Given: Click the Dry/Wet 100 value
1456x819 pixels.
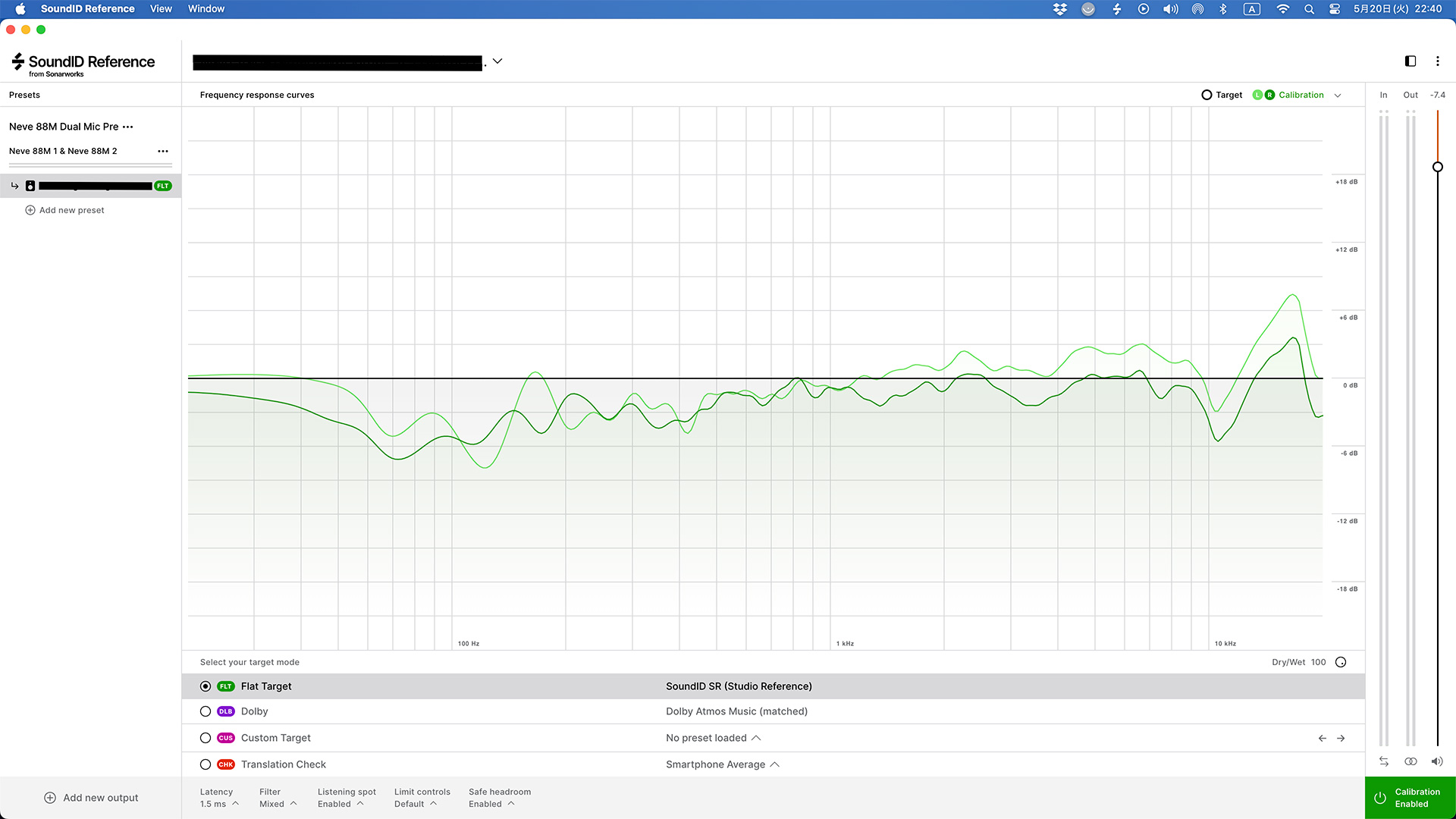Looking at the screenshot, I should pyautogui.click(x=1319, y=662).
